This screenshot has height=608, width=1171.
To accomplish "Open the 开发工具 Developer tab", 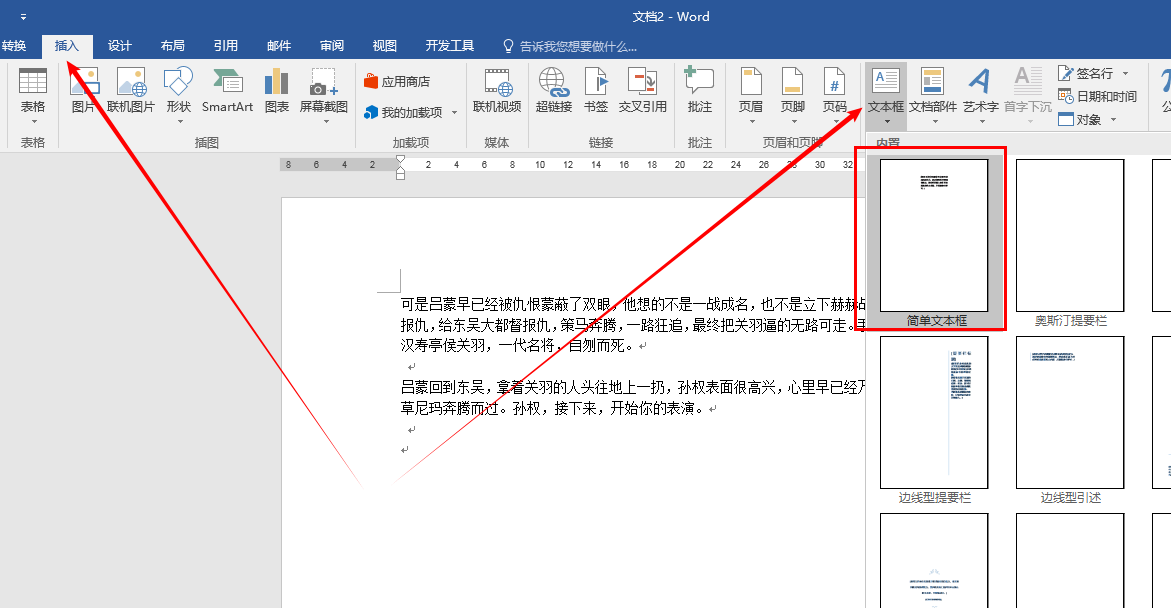I will pos(450,46).
